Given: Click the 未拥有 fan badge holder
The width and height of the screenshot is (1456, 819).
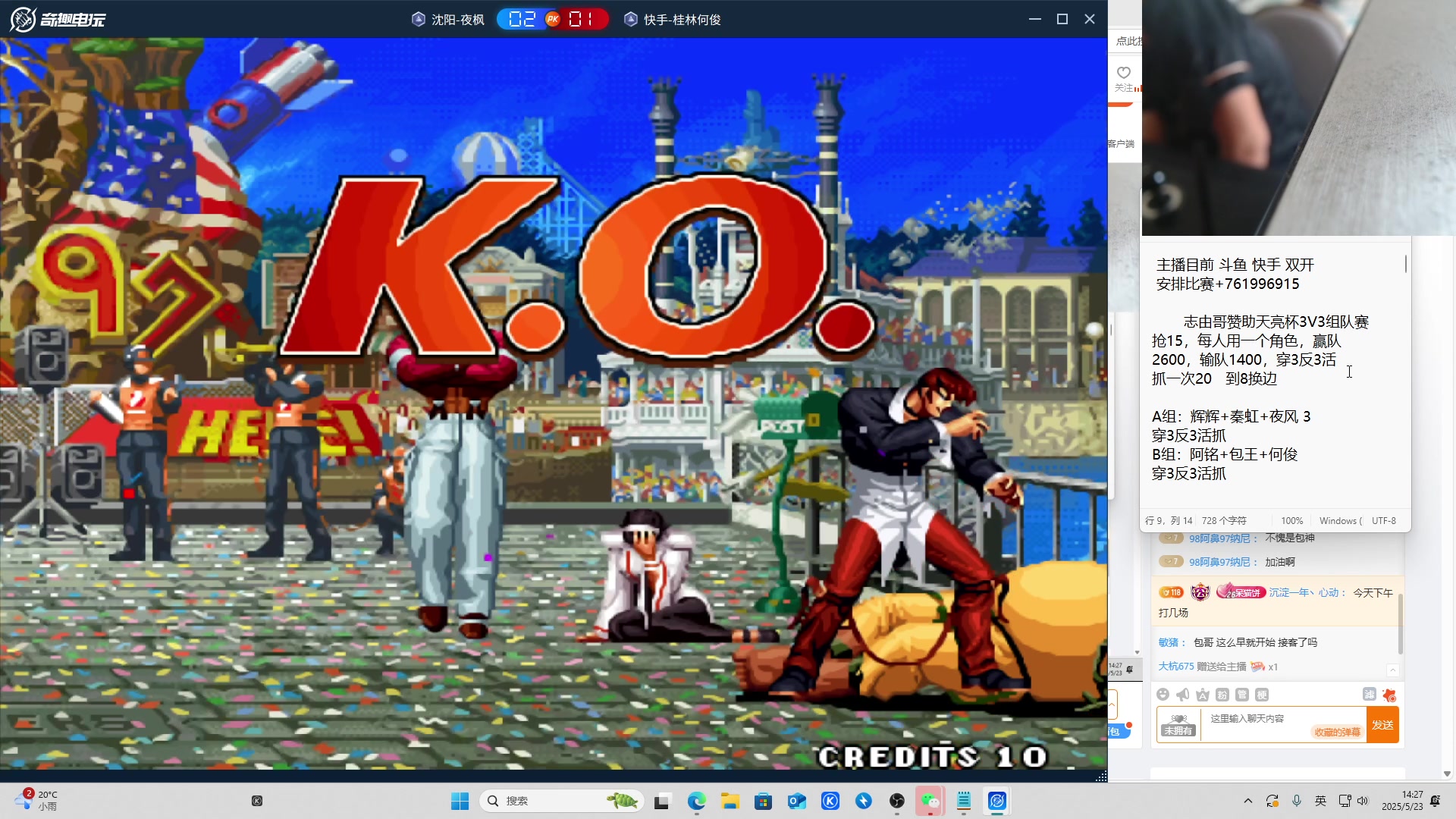Looking at the screenshot, I should tap(1178, 725).
